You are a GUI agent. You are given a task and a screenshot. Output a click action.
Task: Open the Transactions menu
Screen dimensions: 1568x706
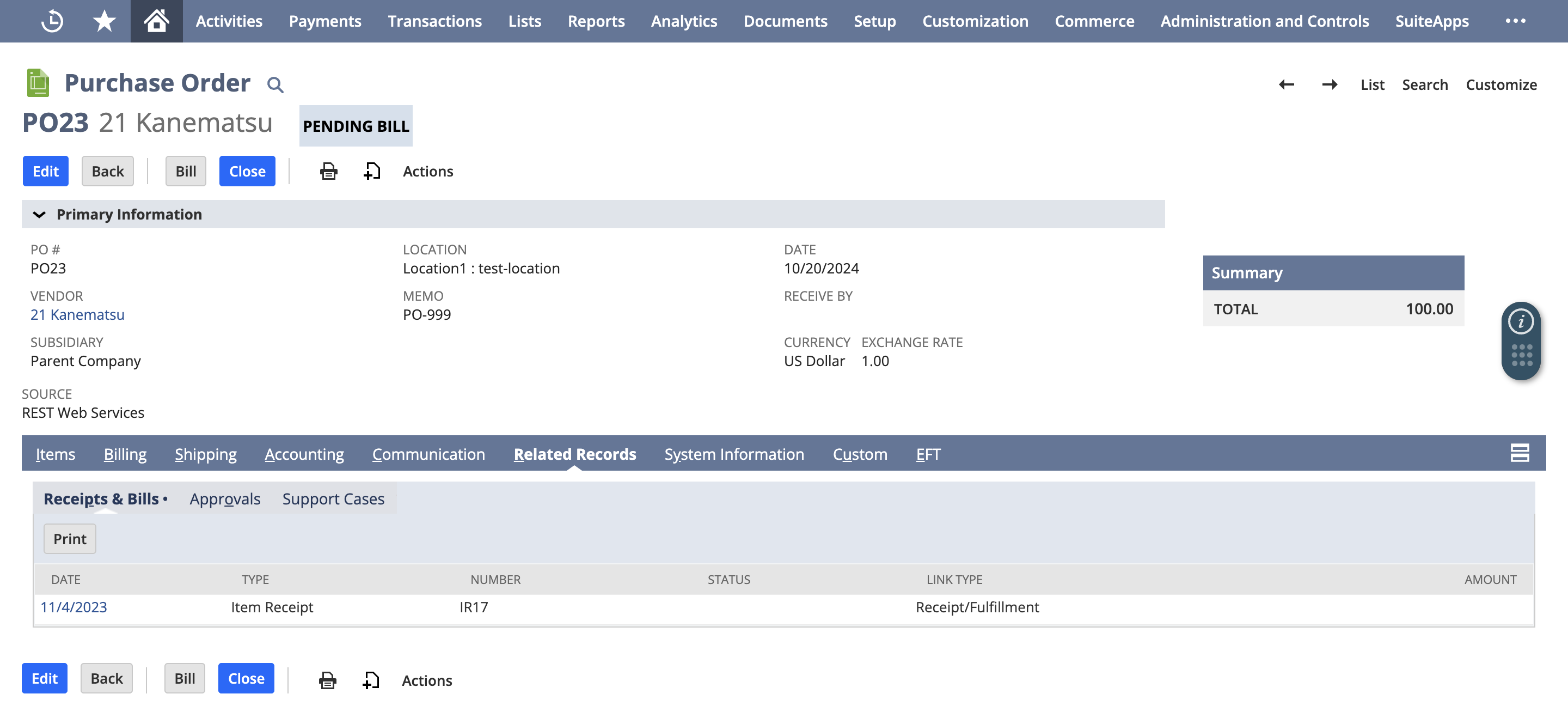point(434,21)
